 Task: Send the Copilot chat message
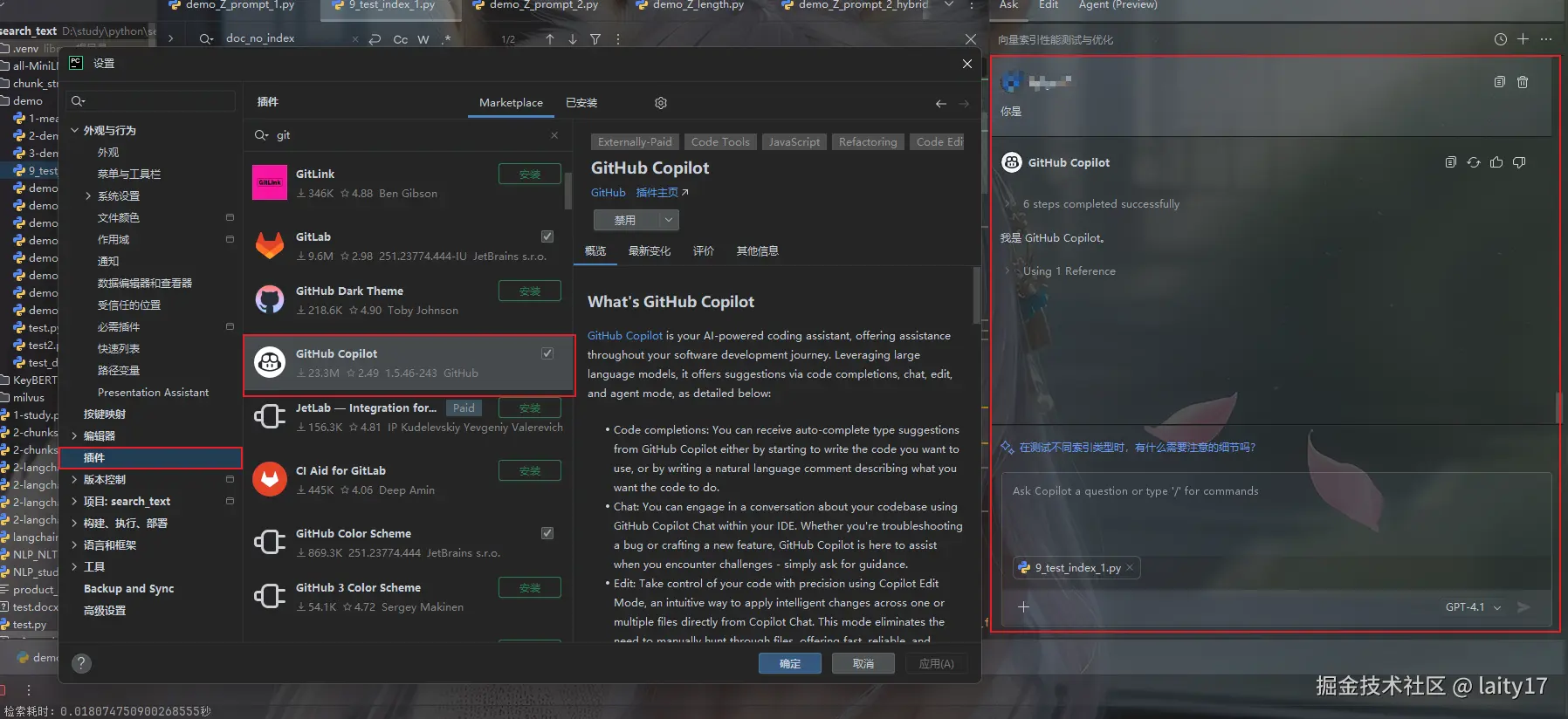point(1523,607)
